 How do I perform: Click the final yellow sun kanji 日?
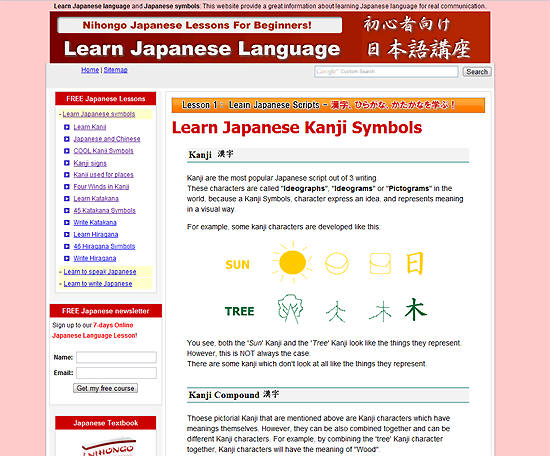coord(415,263)
